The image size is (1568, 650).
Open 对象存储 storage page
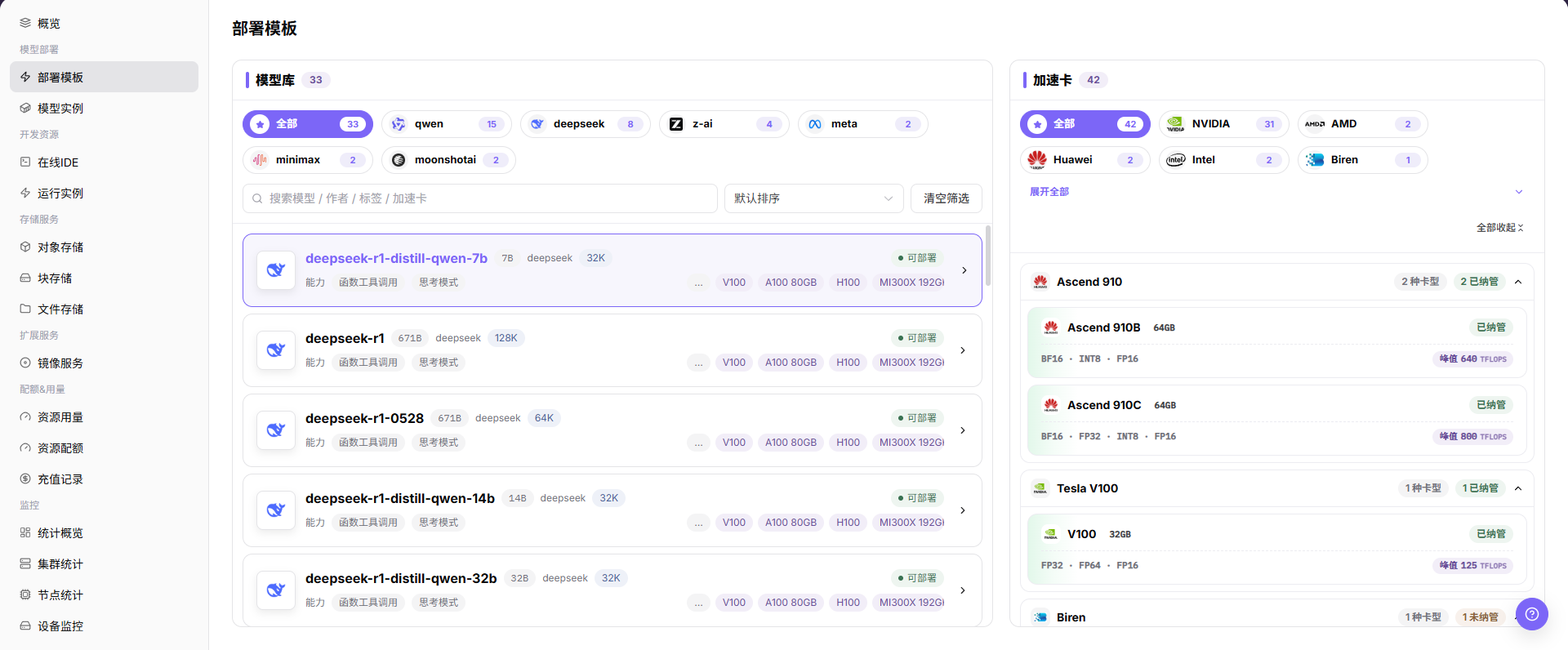coord(104,247)
